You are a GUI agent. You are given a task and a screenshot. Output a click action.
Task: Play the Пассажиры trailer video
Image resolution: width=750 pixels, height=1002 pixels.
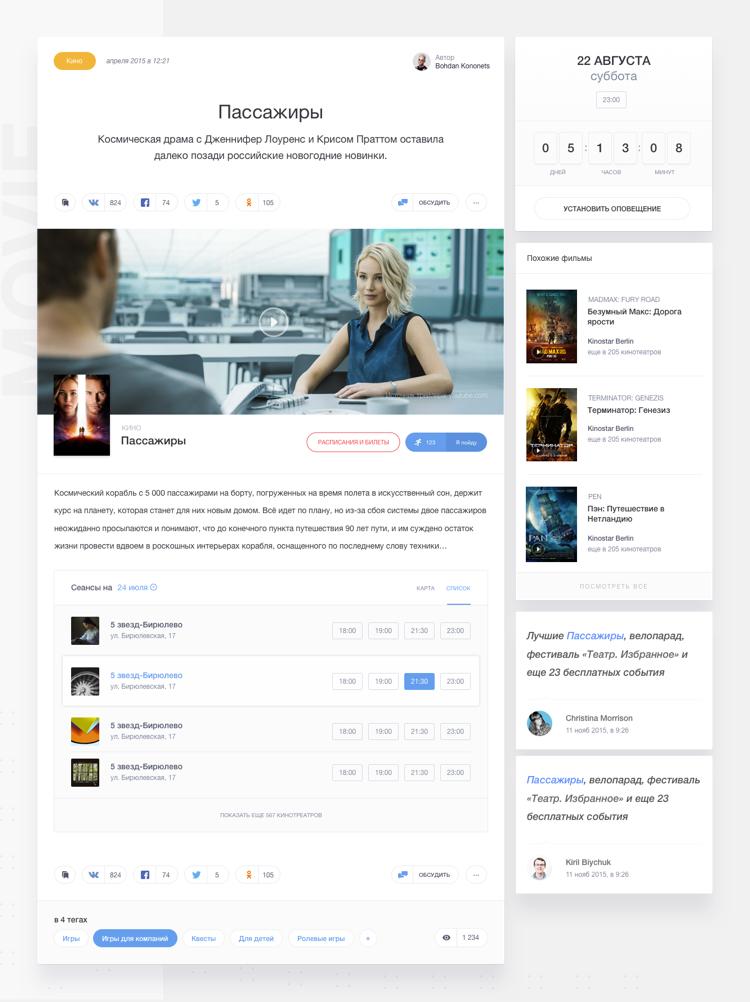pyautogui.click(x=271, y=321)
